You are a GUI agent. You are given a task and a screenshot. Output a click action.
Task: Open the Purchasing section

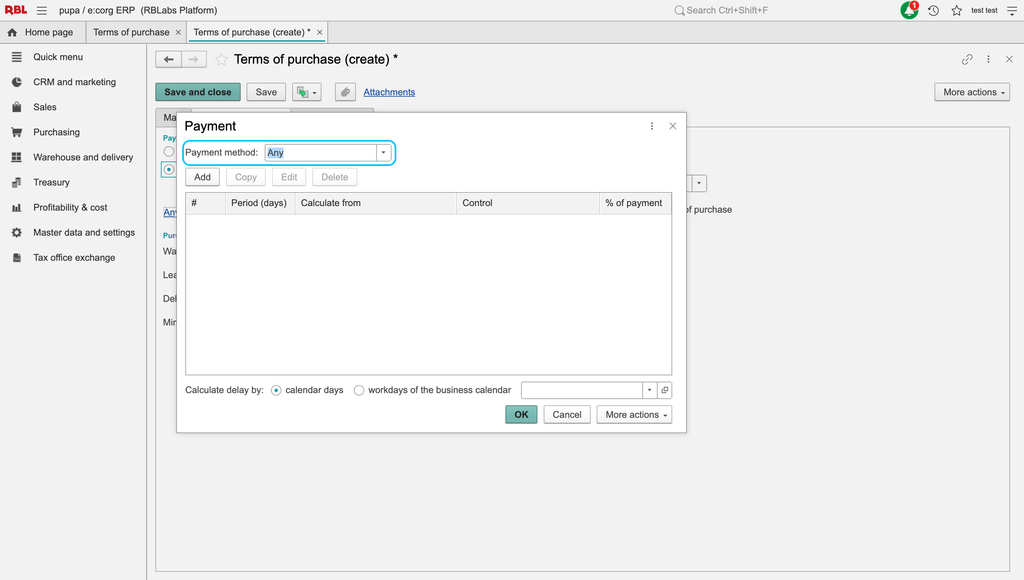[57, 132]
